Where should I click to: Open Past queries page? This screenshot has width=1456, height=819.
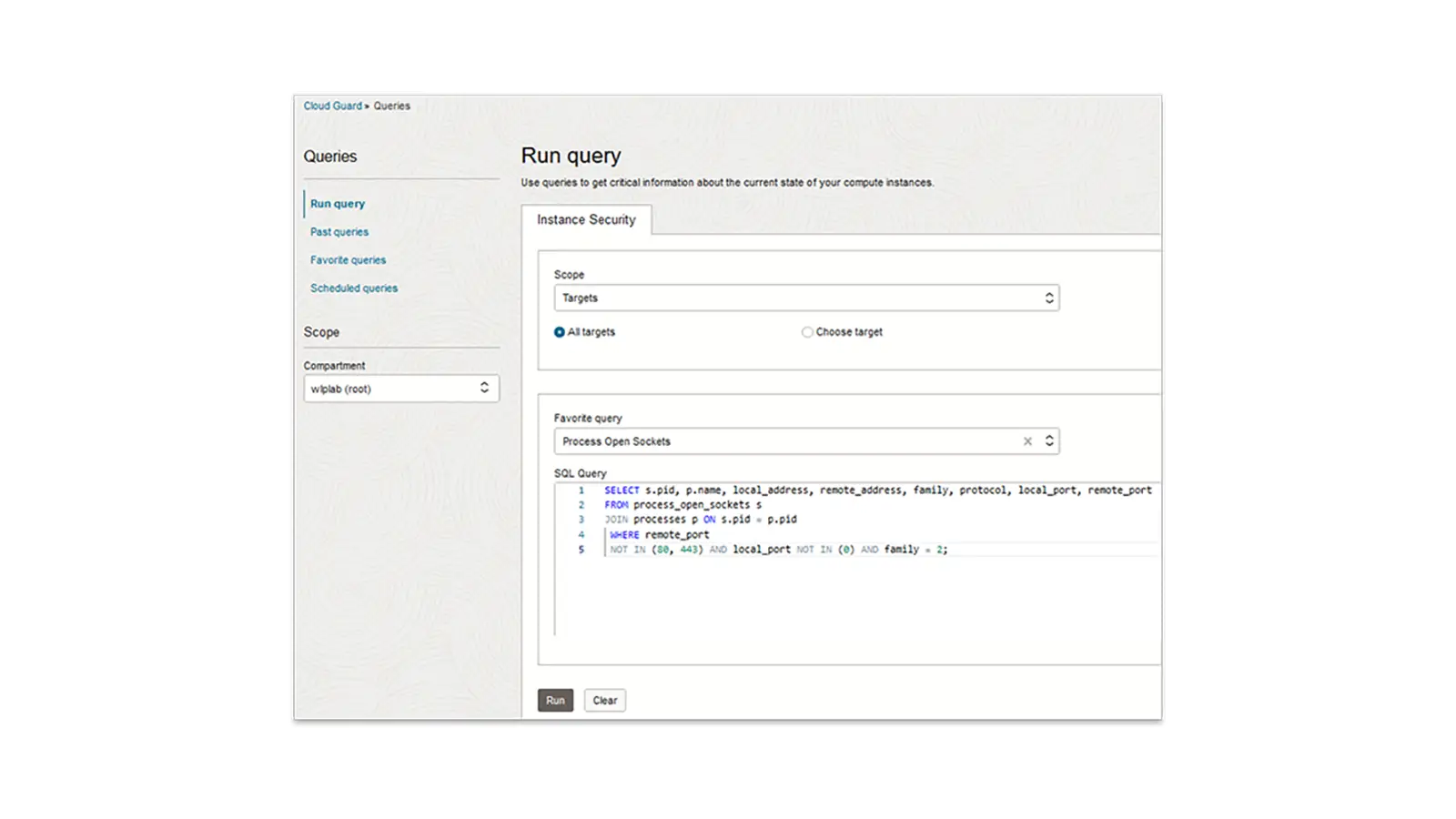339,232
